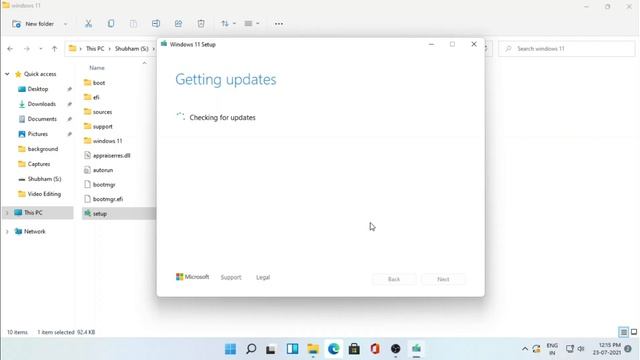
Task: Open the New folder dropdown arrow
Action: (65, 24)
